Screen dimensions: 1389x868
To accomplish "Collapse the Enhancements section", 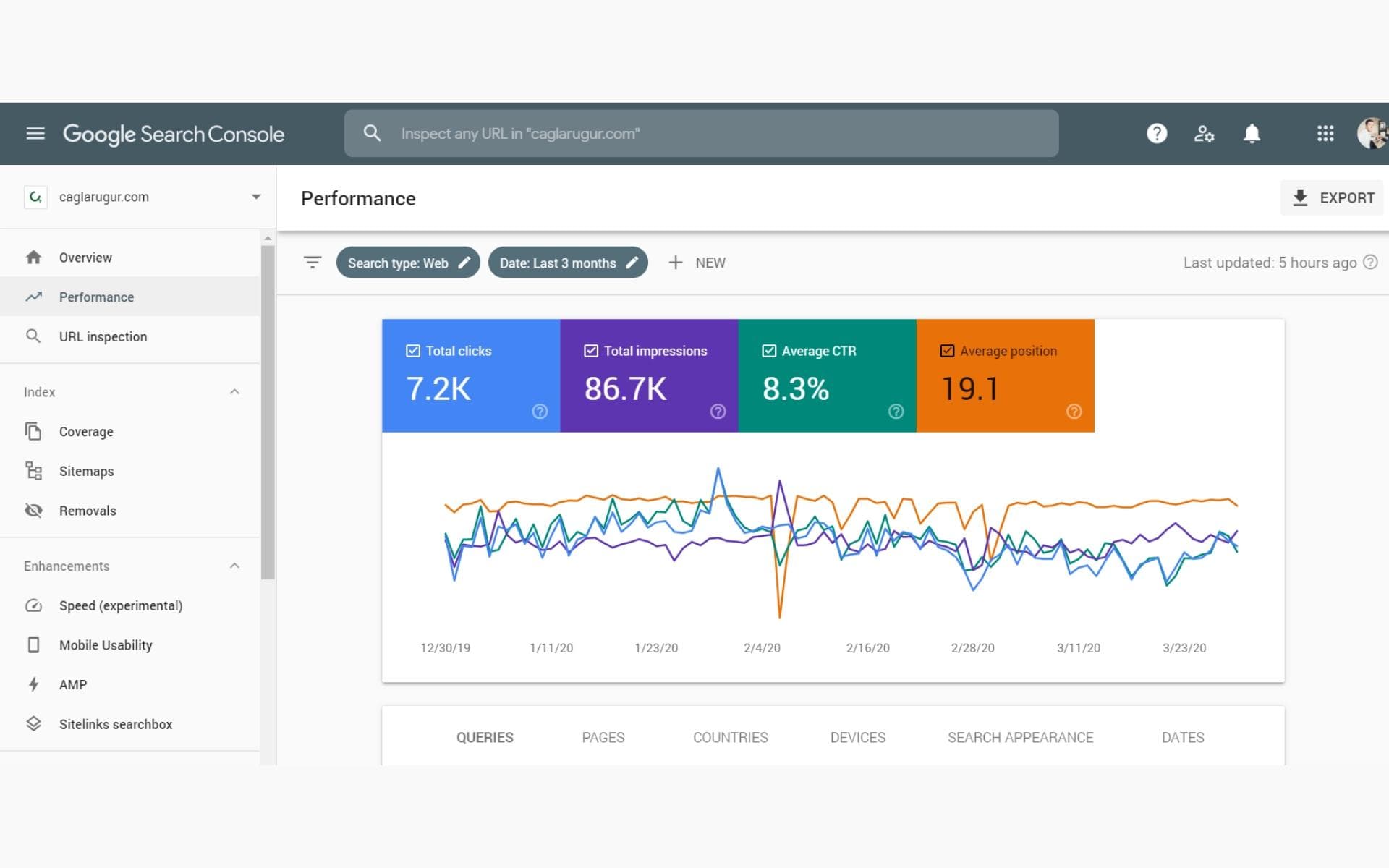I will click(x=234, y=566).
